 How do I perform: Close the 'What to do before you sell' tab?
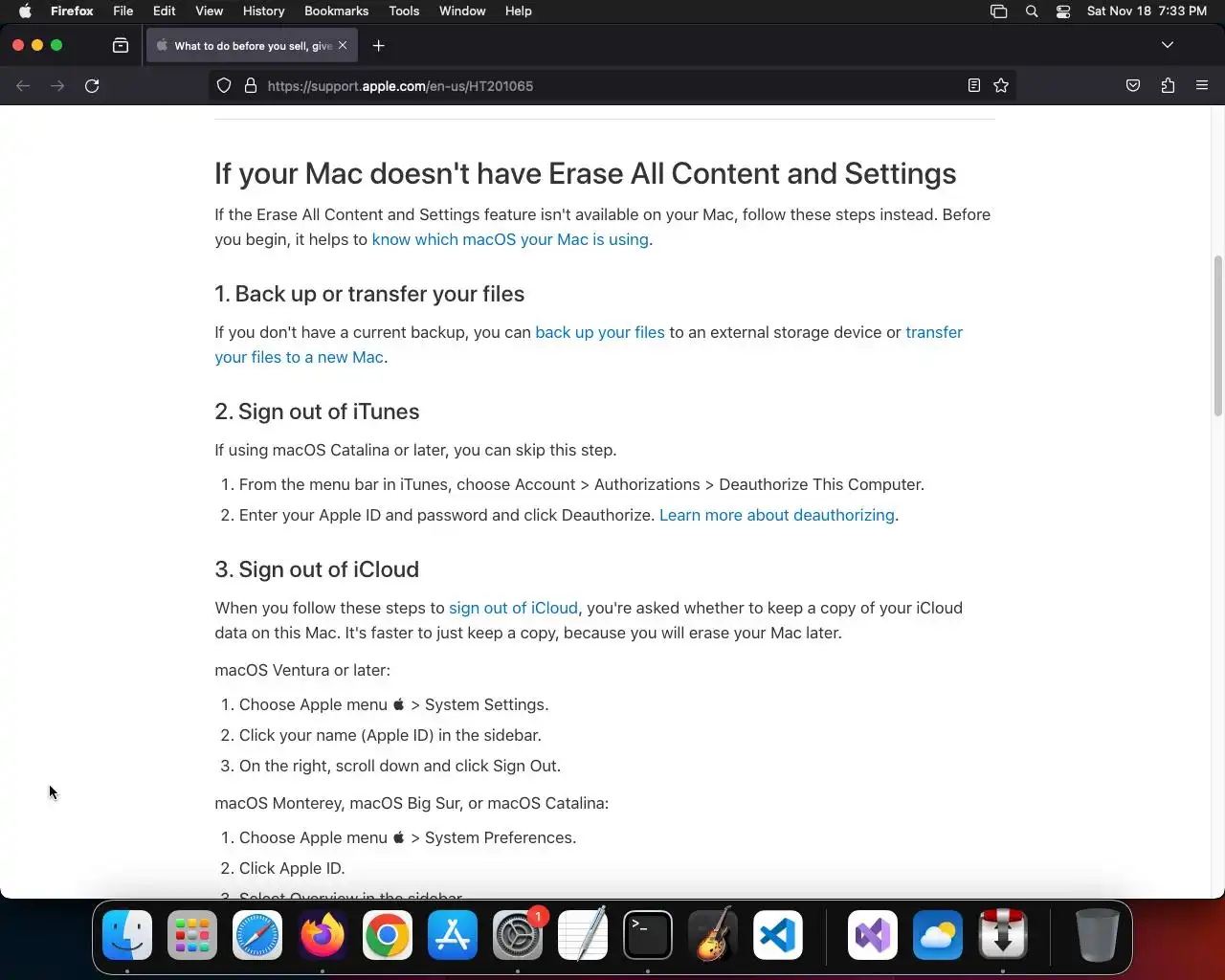point(343,45)
